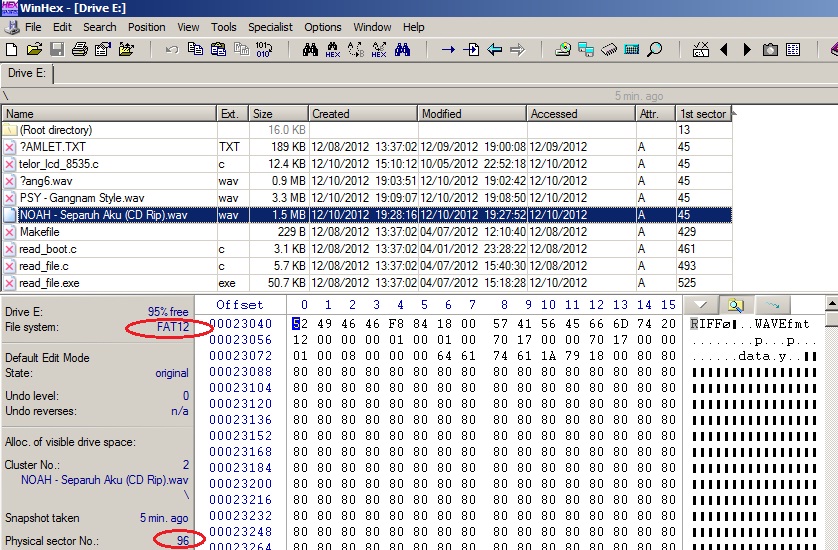
Task: Select the (Root directory) entry
Action: click(55, 130)
